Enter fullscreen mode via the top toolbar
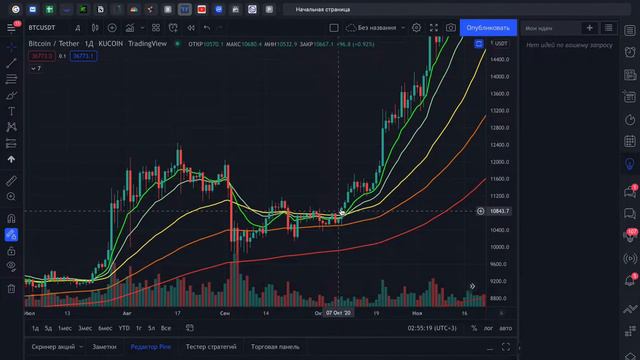The image size is (640, 360). point(433,28)
